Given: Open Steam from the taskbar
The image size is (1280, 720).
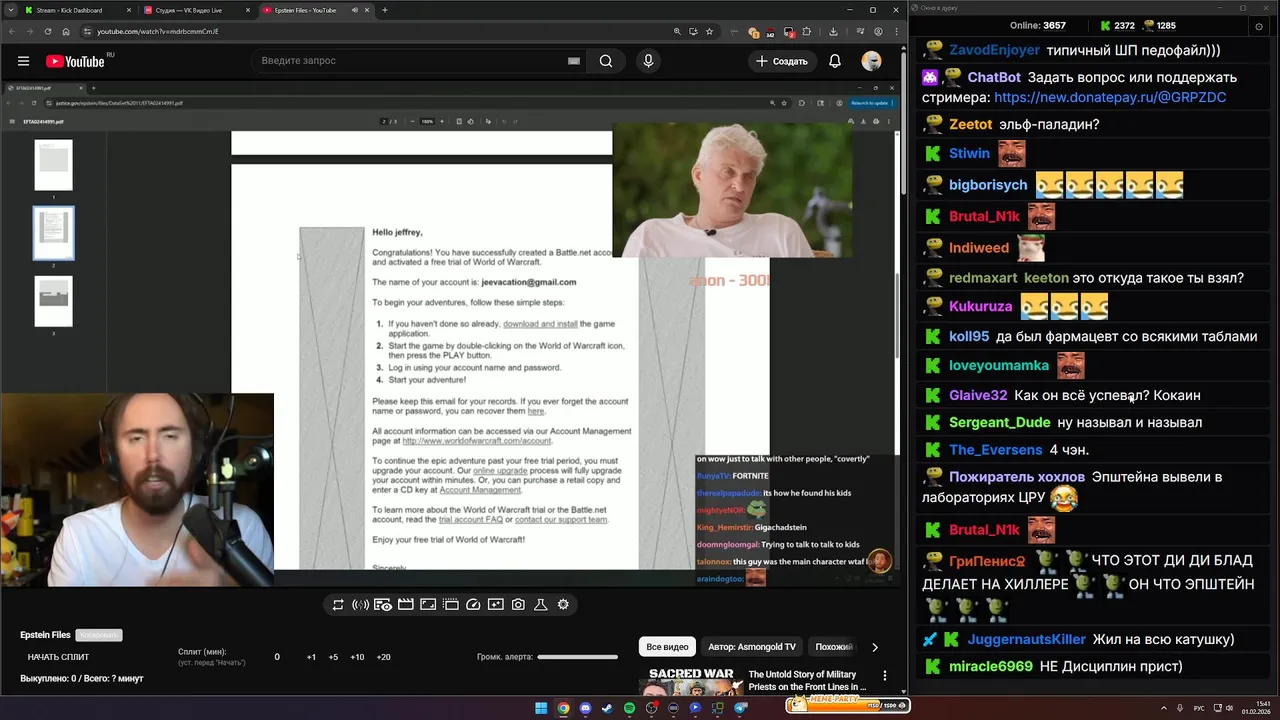Looking at the screenshot, I should (x=607, y=708).
